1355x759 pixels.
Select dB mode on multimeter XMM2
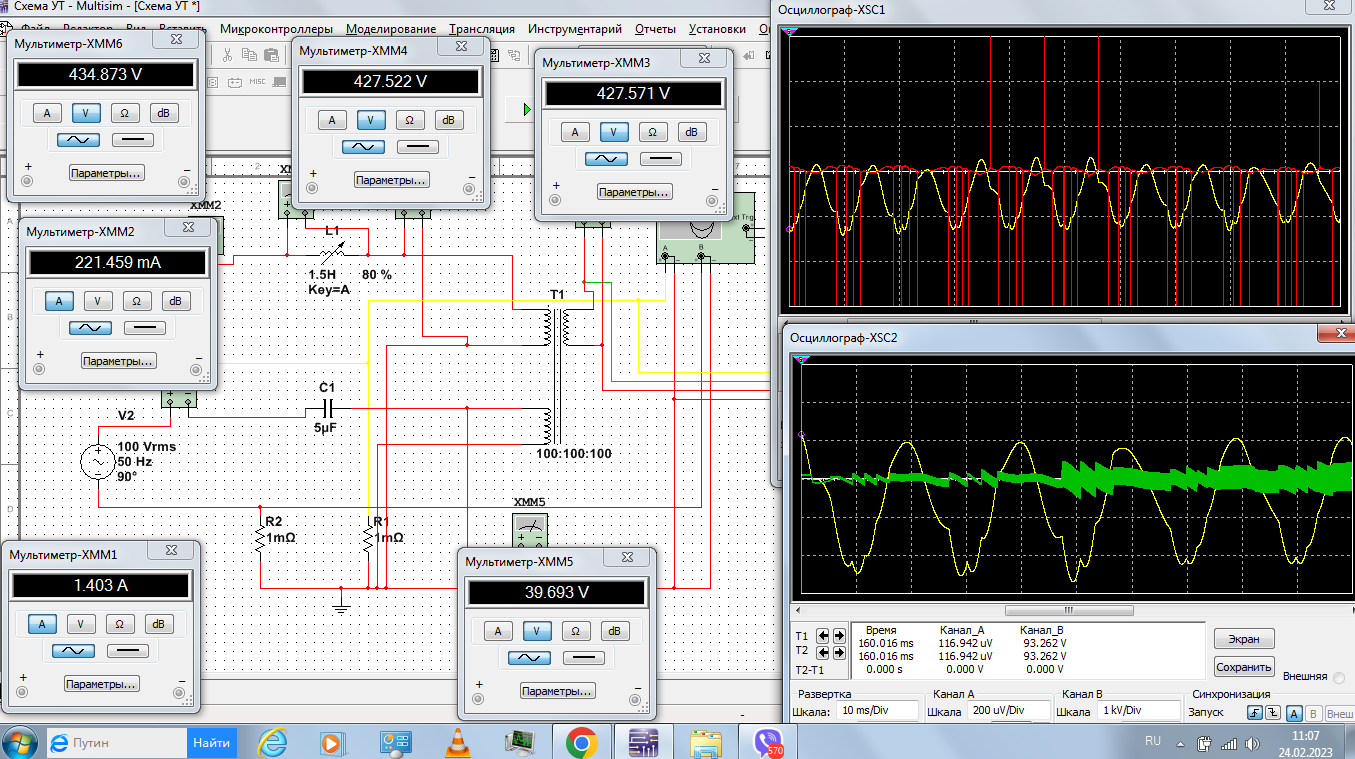pyautogui.click(x=176, y=301)
